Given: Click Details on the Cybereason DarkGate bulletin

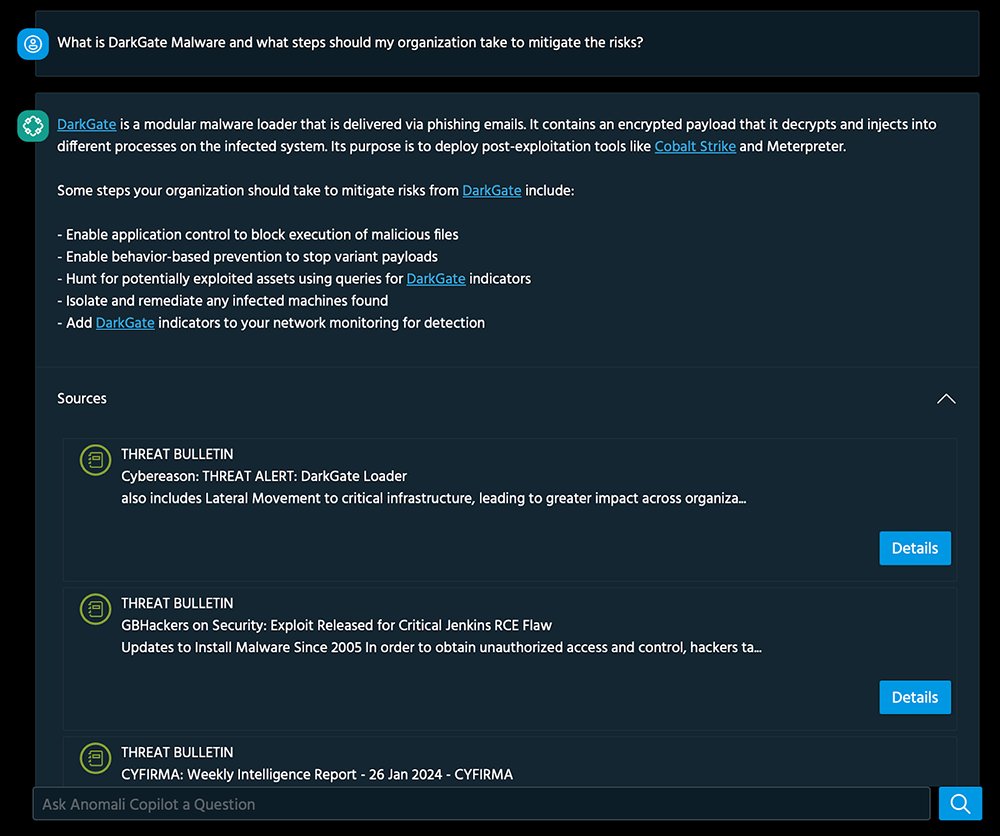Looking at the screenshot, I should [x=914, y=548].
